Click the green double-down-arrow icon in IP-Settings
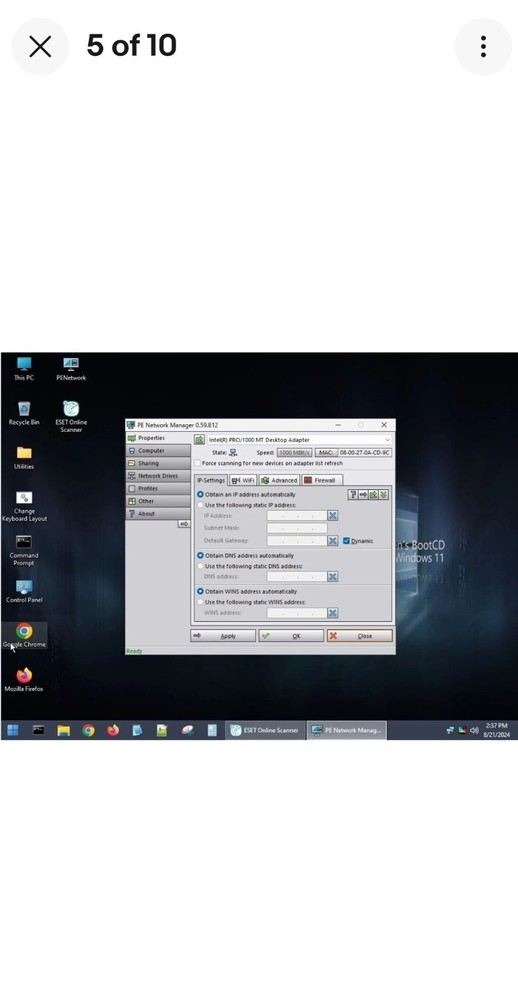This screenshot has width=518, height=1000. pyautogui.click(x=383, y=494)
